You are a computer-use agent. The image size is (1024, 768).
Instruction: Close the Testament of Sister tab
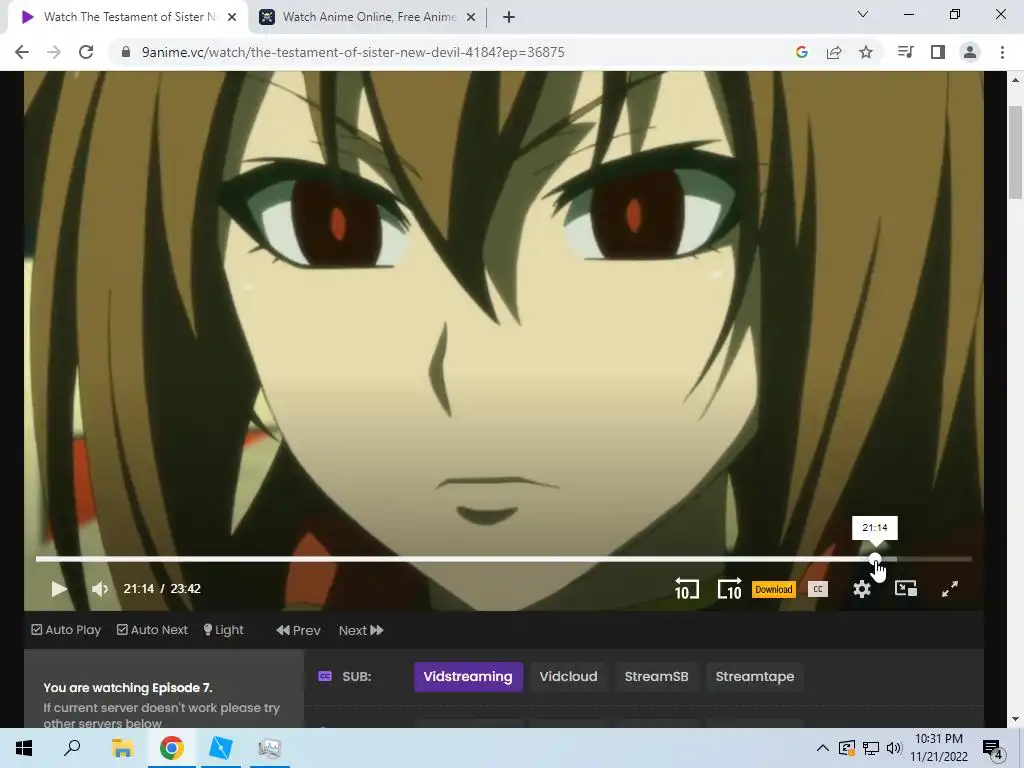click(x=232, y=17)
